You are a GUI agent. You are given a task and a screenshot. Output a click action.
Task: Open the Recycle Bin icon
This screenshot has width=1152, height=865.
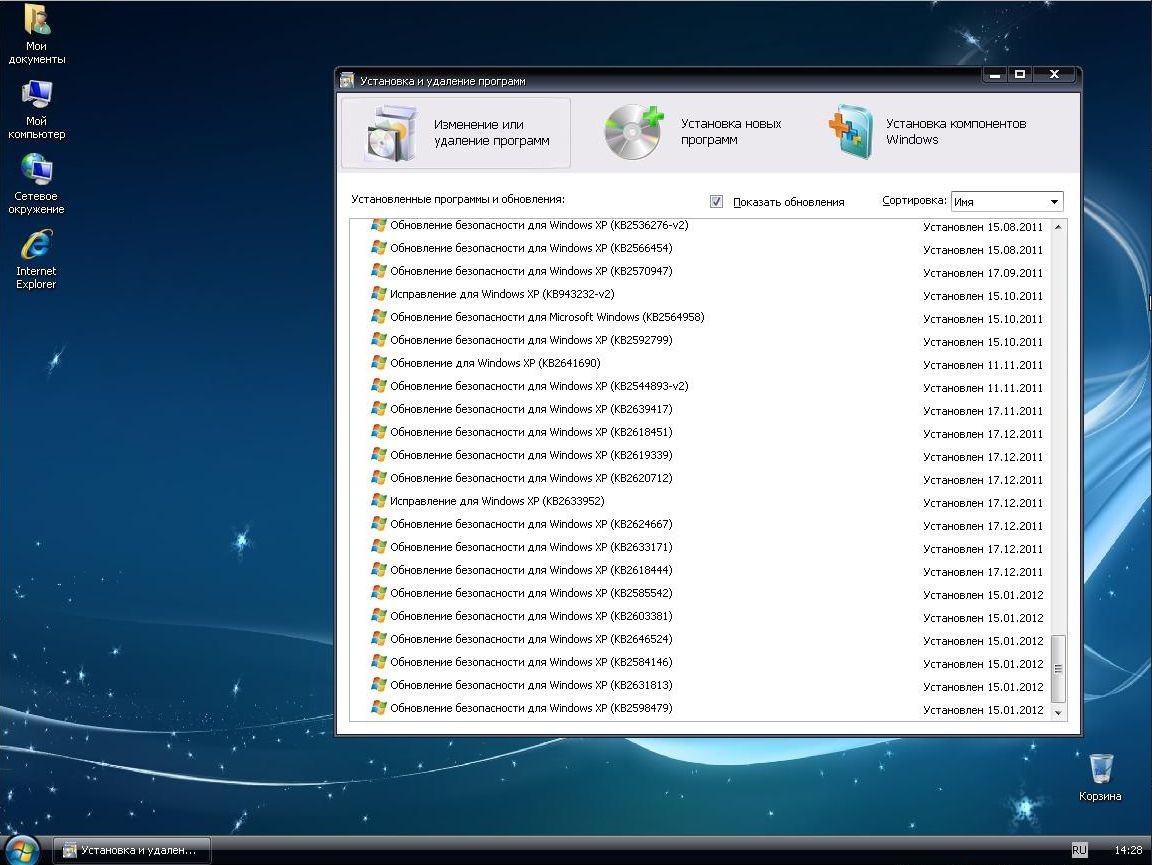1100,769
